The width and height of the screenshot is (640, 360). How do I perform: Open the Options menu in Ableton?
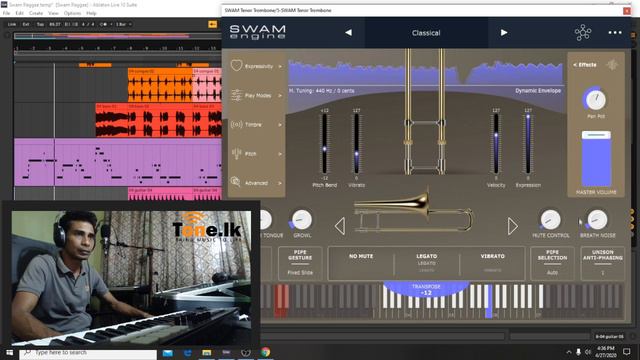(x=72, y=13)
